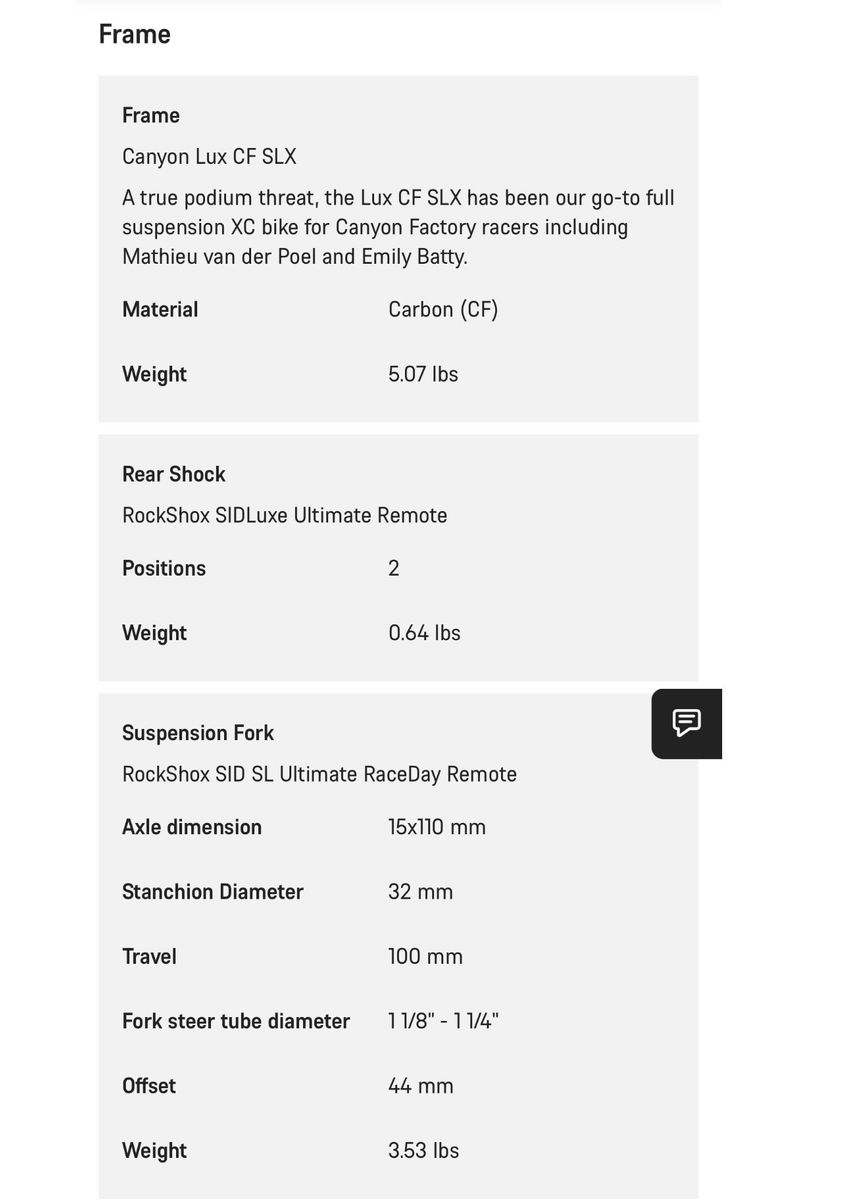Select the "Canyon Lux CF SLX" frame name
This screenshot has height=1200, width=868.
209,157
